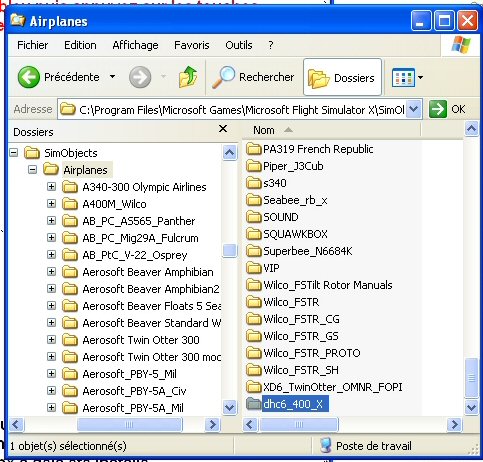The width and height of the screenshot is (483, 462).
Task: Click file list horizontal scroll right arrow
Action: pos(455,424)
